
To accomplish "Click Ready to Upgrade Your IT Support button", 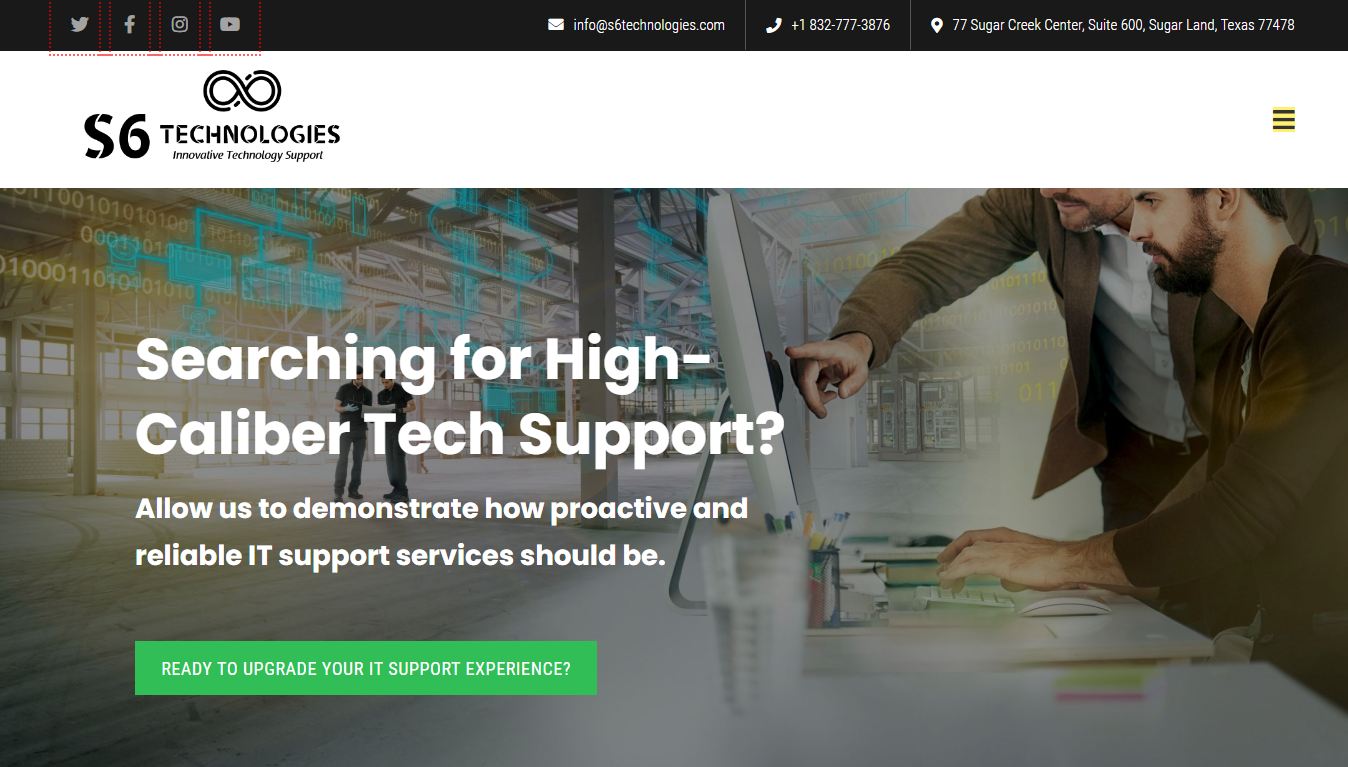I will (x=366, y=668).
